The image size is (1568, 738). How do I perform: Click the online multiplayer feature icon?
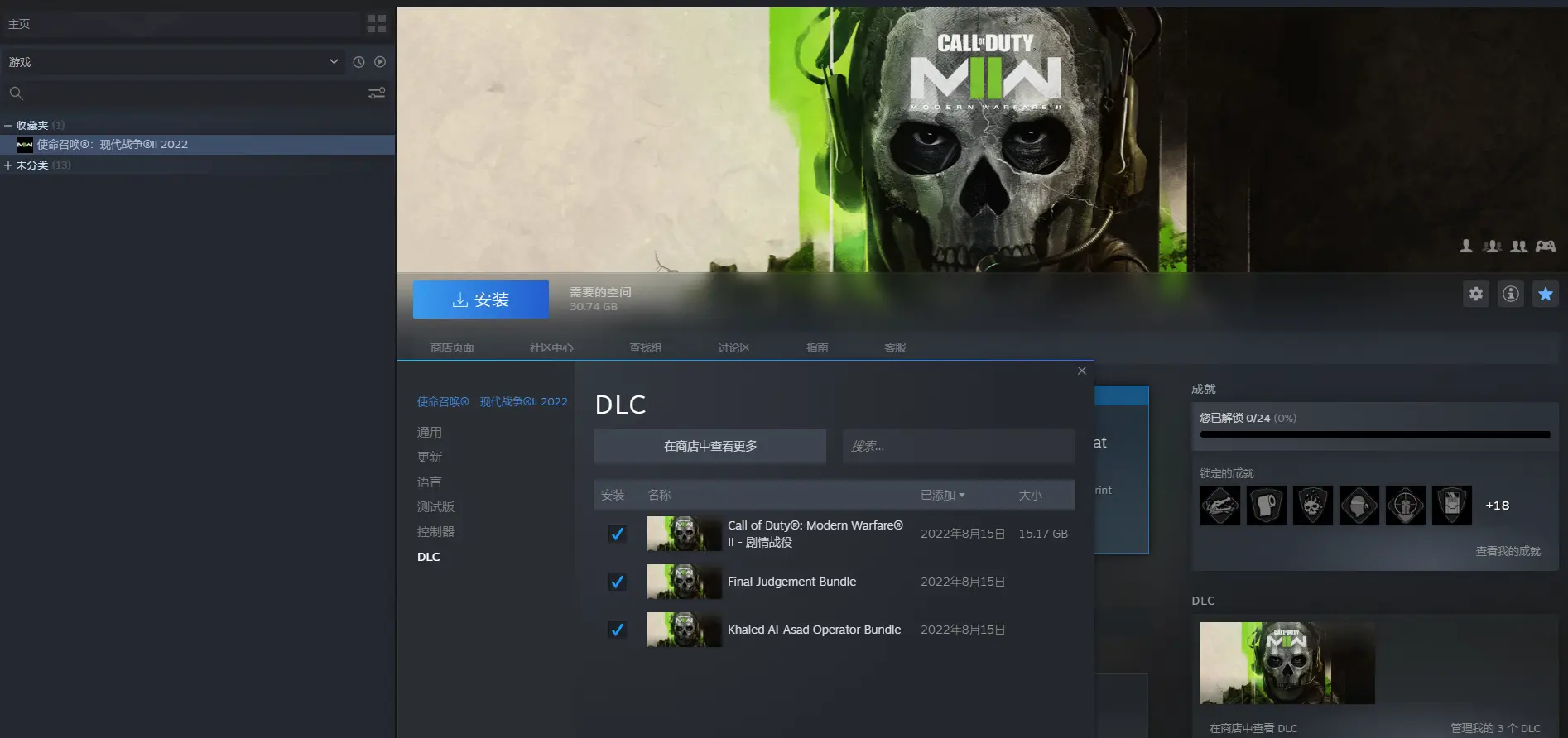(1493, 246)
